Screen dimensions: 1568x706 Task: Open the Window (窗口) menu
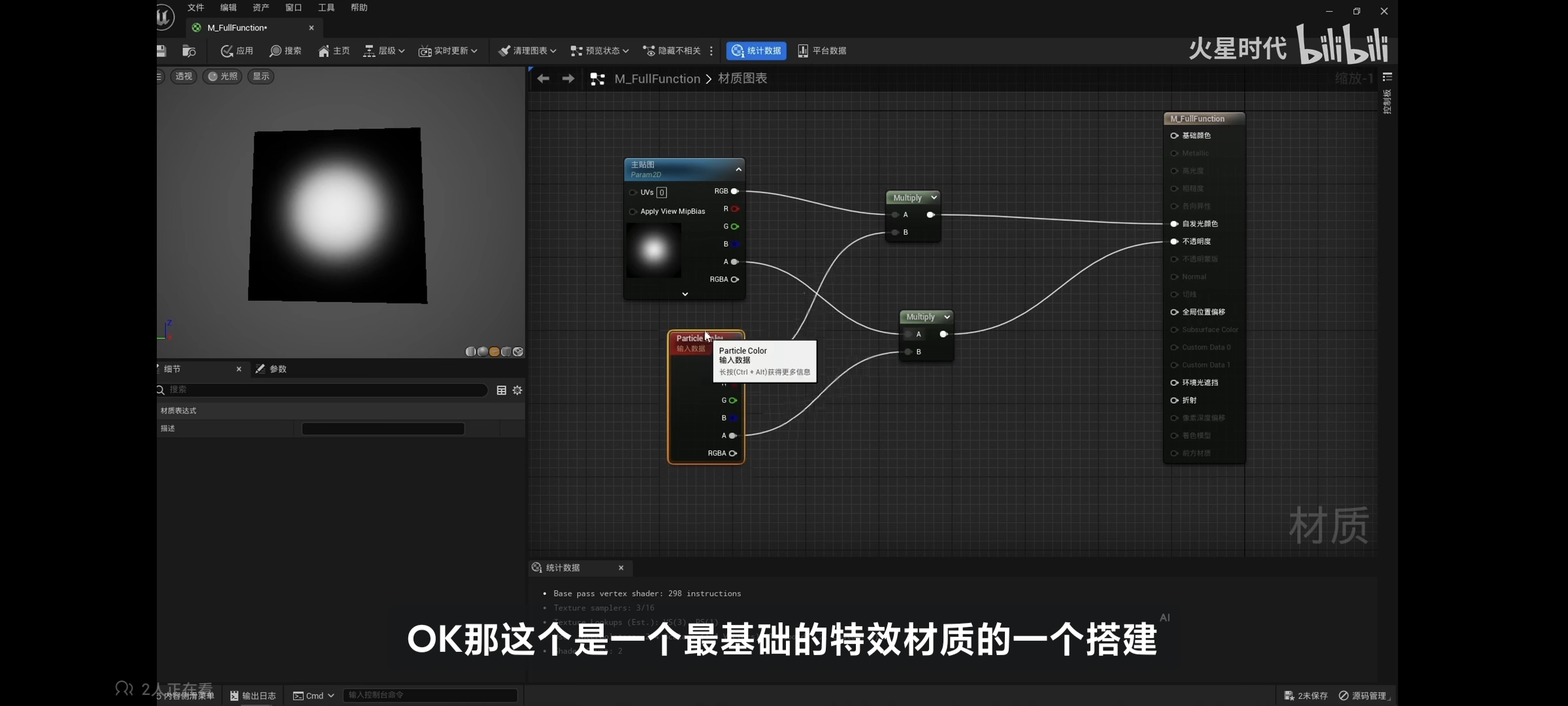(293, 8)
